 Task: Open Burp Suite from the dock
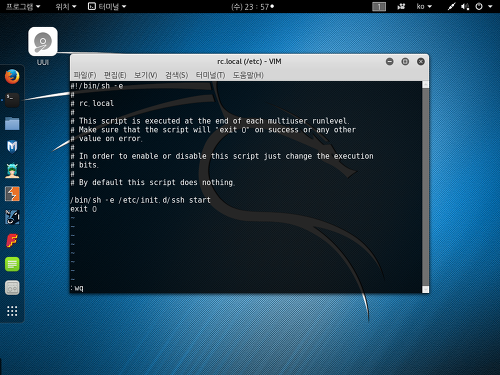pos(12,194)
